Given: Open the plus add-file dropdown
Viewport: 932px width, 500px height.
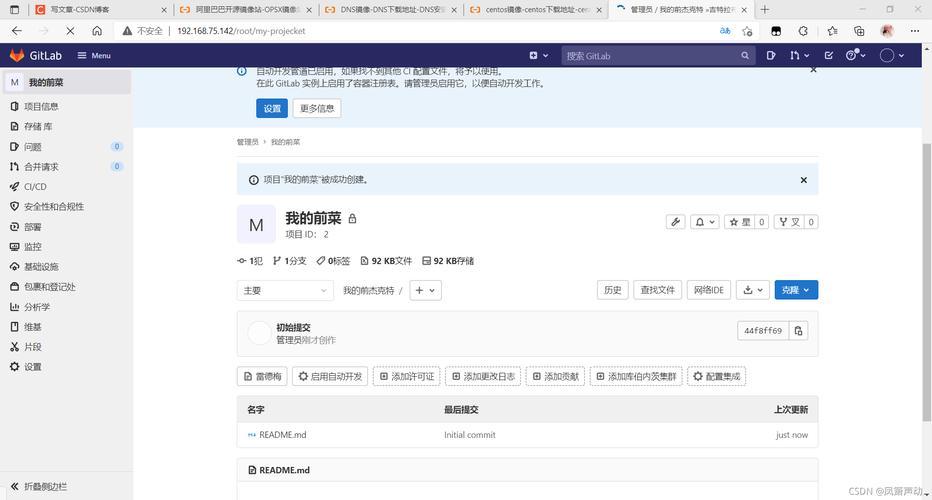Looking at the screenshot, I should click(425, 290).
